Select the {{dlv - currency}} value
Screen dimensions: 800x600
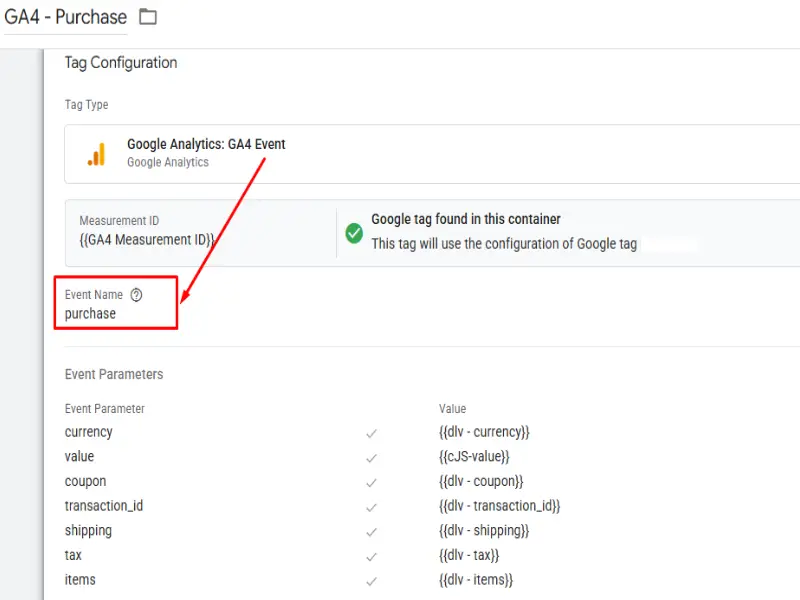click(484, 432)
